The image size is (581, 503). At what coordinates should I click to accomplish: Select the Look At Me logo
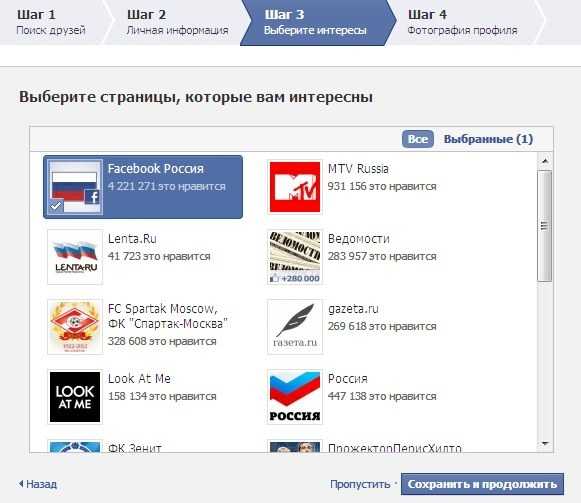tap(75, 397)
